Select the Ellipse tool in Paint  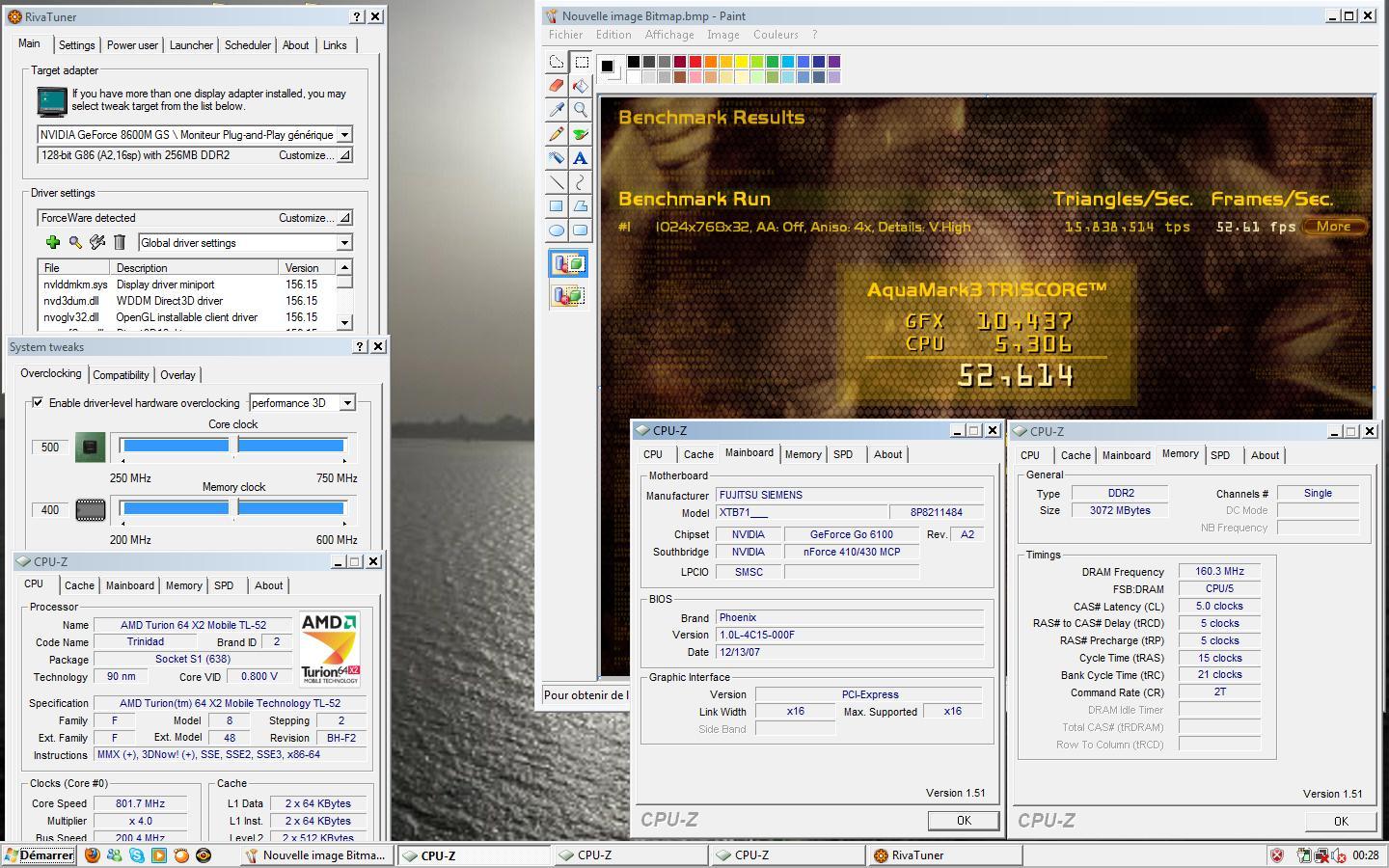pyautogui.click(x=557, y=230)
